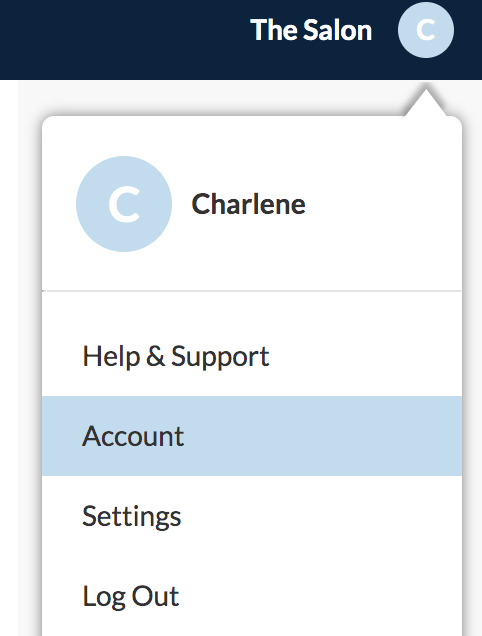Click the light blue profile circle beside Charlene
Viewport: 482px width, 636px height.
click(x=124, y=204)
